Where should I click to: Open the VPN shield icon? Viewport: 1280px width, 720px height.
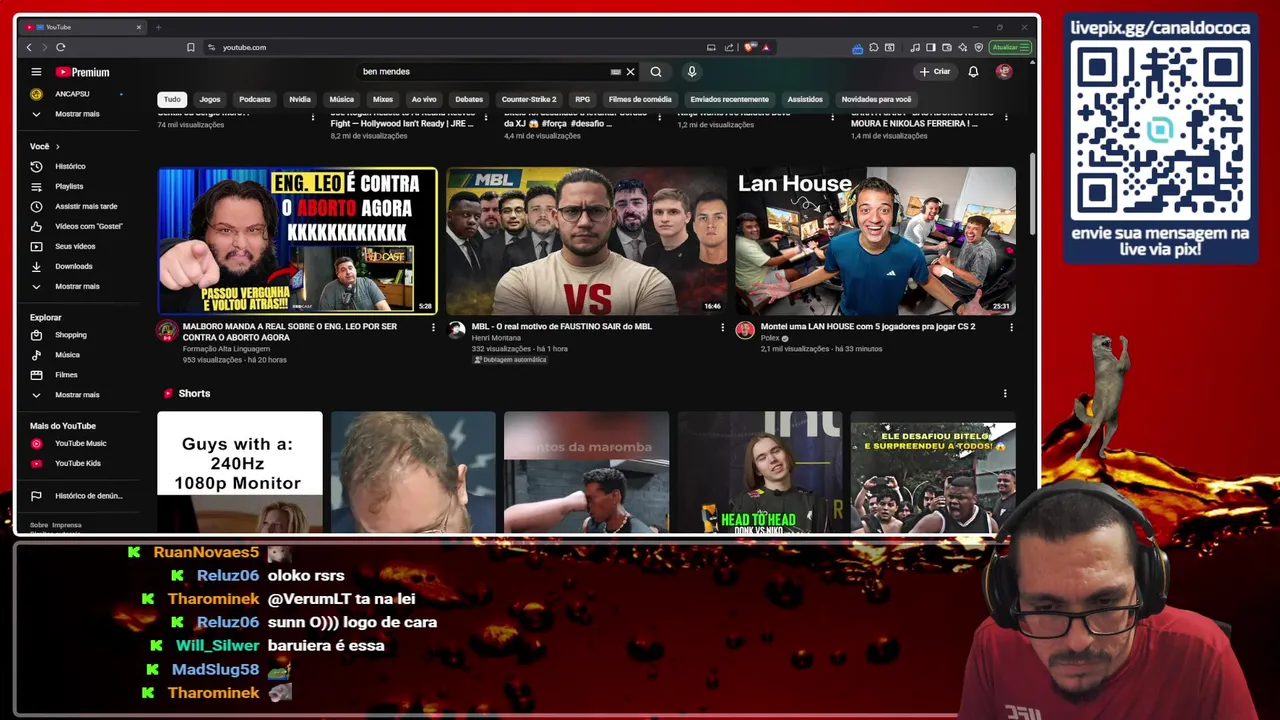[x=978, y=47]
